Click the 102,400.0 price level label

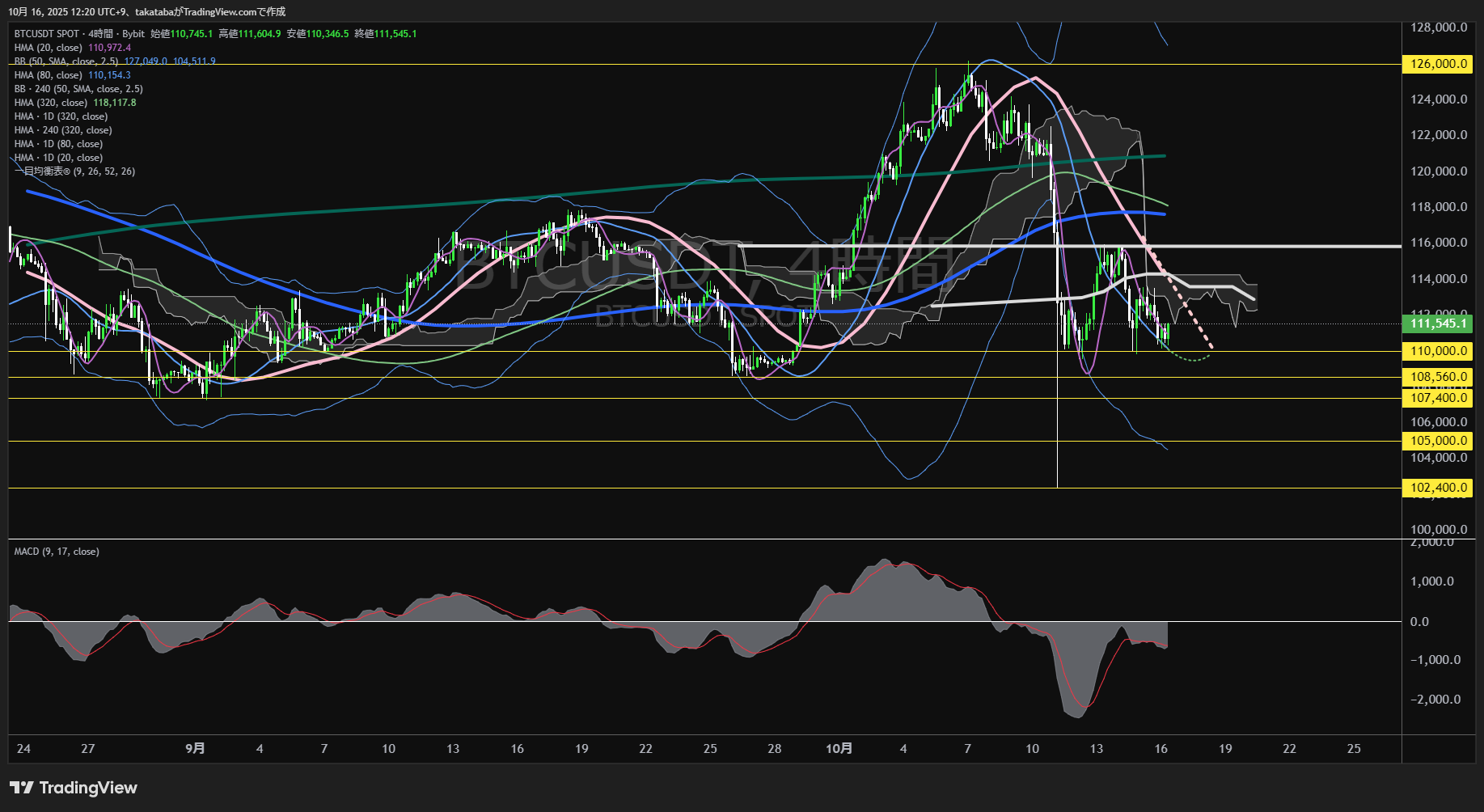click(1438, 488)
